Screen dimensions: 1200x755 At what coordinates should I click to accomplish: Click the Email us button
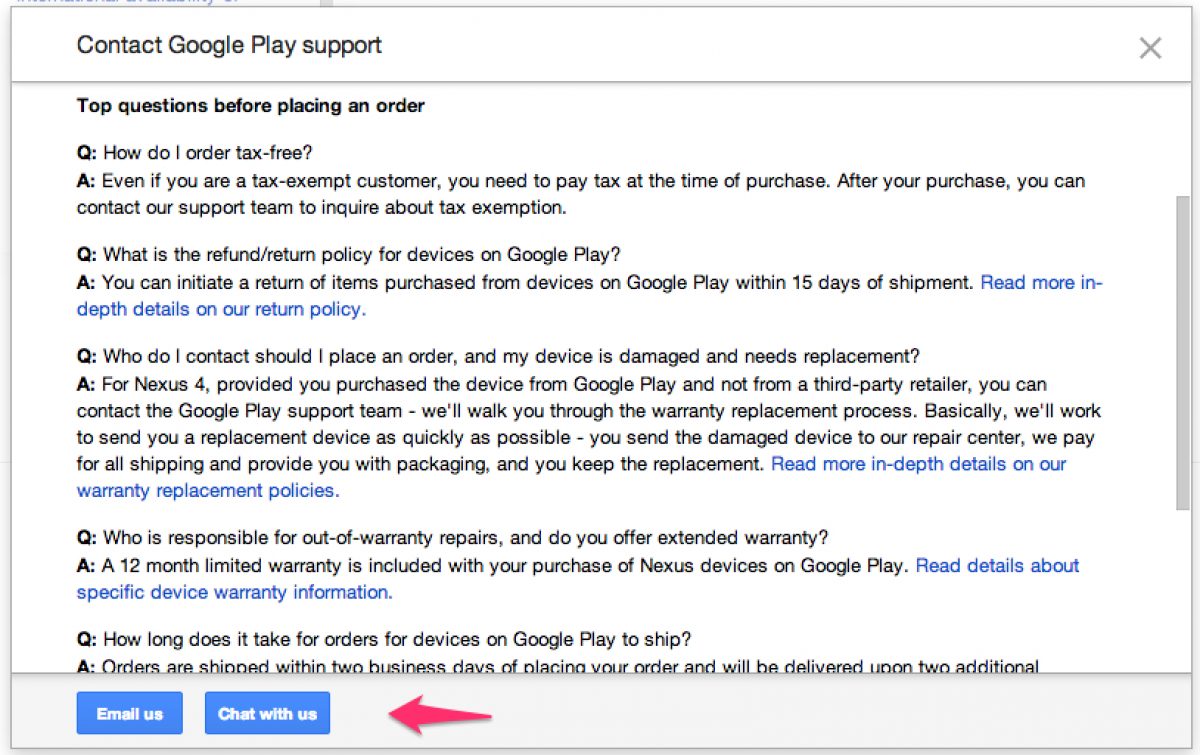[x=129, y=714]
